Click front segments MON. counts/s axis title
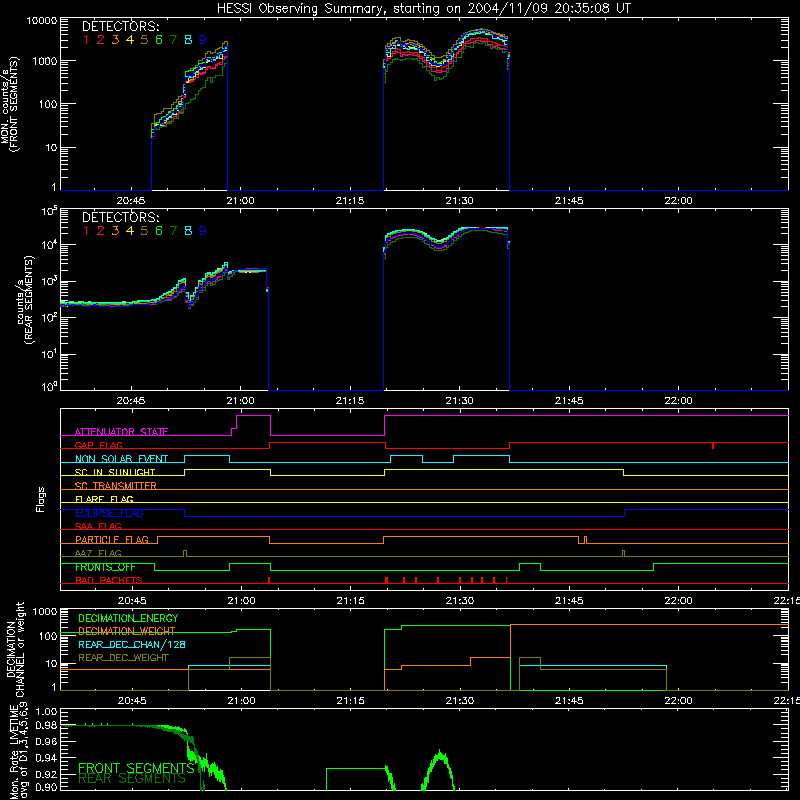 point(10,104)
